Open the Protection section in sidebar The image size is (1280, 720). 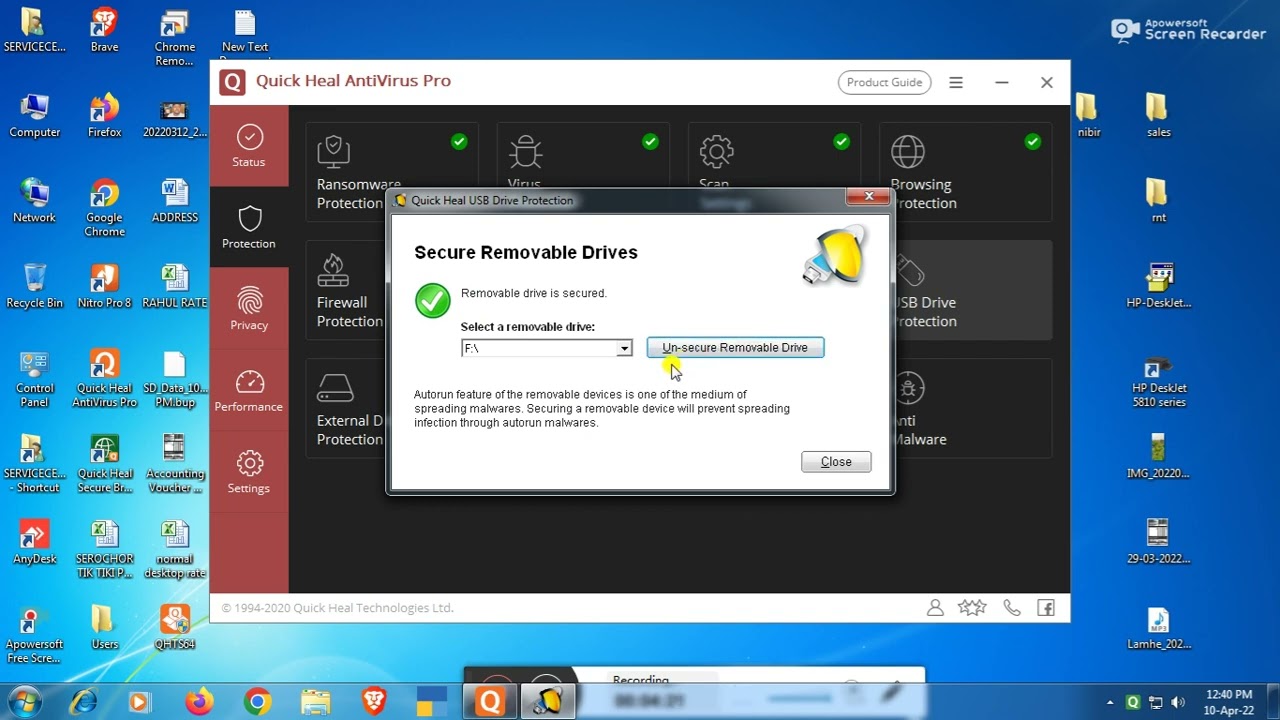[249, 228]
